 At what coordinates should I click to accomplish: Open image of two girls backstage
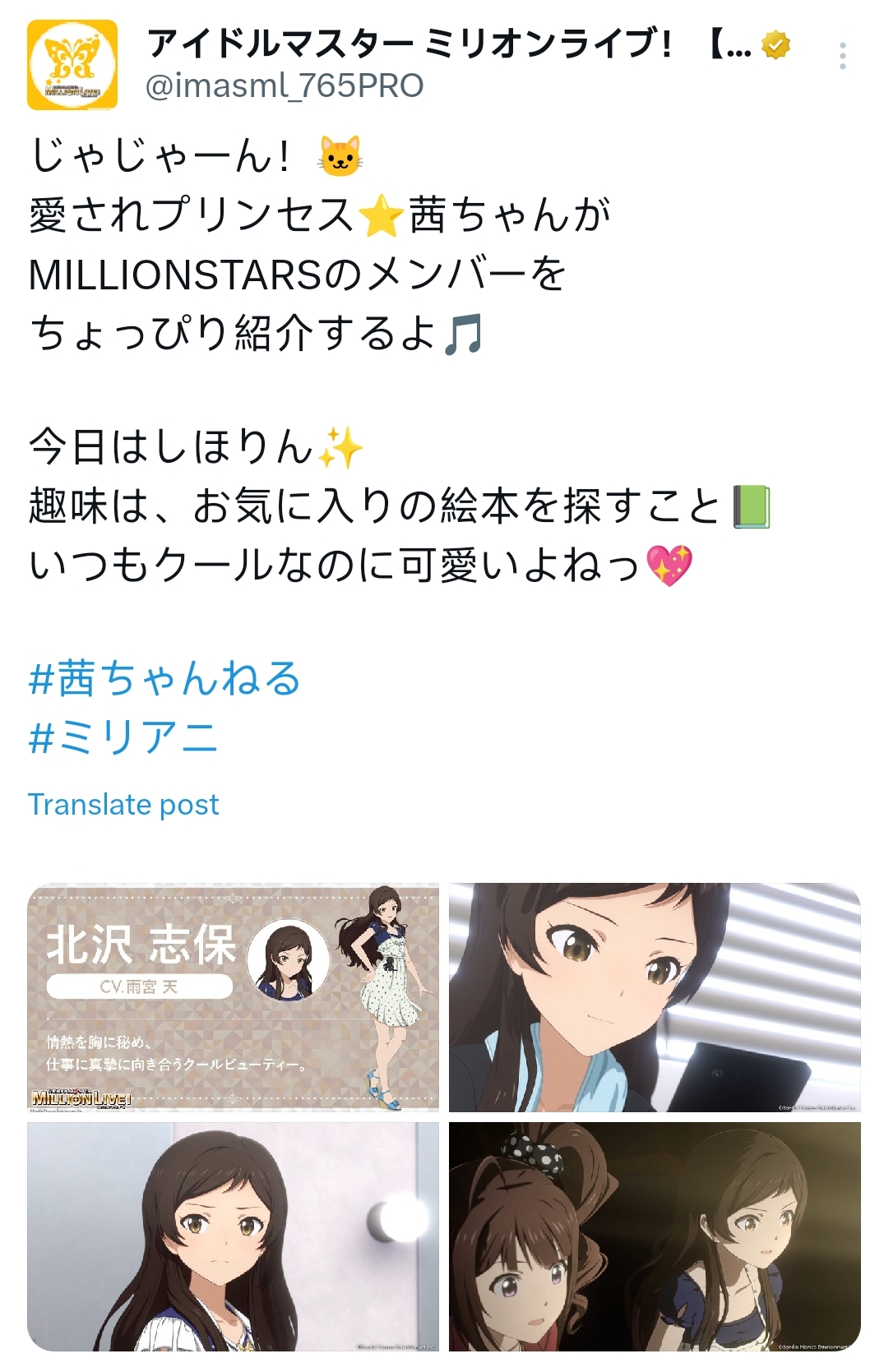tap(655, 1236)
